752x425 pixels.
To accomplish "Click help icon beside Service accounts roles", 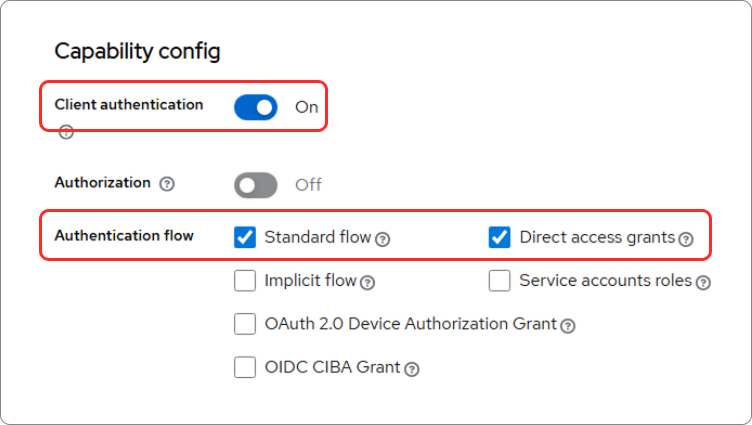I will [703, 282].
